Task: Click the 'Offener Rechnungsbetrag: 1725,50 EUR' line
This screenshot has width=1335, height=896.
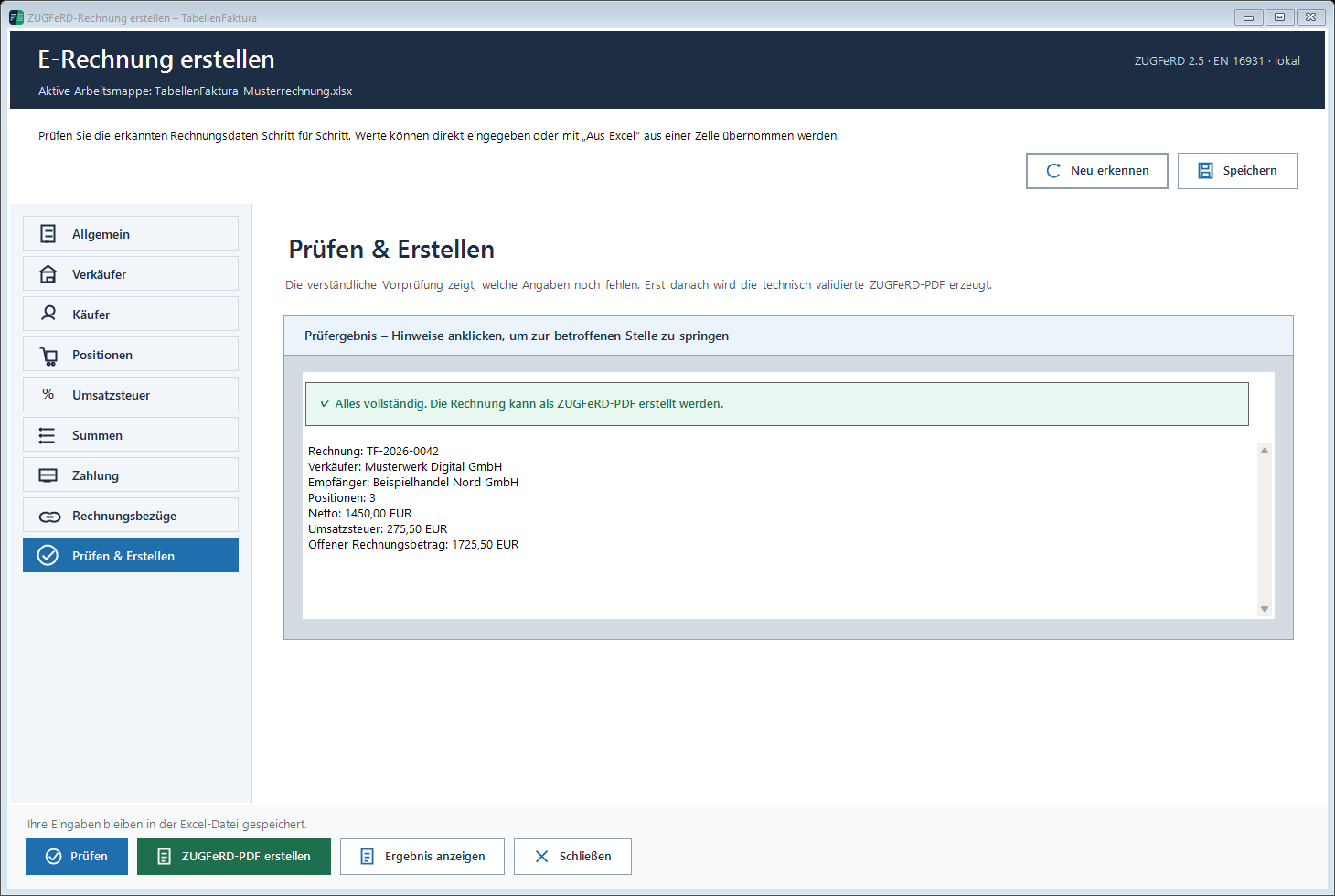Action: 413,545
